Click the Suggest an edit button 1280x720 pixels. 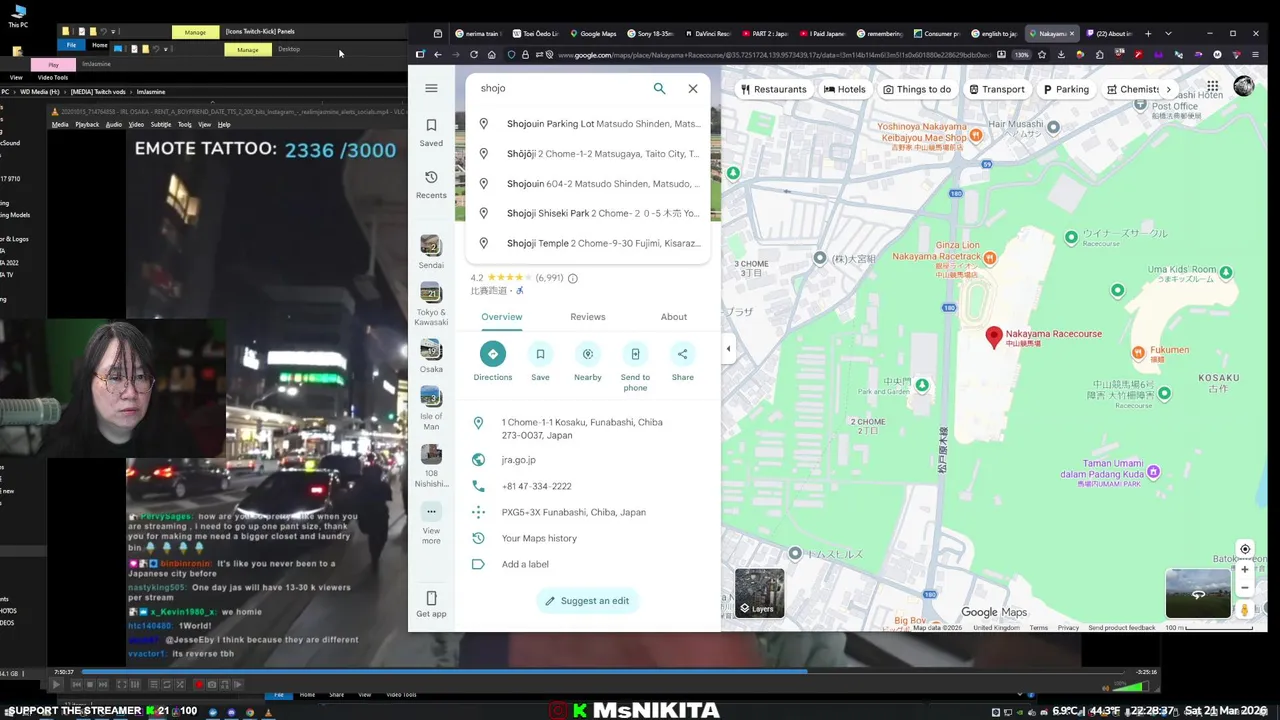[587, 601]
